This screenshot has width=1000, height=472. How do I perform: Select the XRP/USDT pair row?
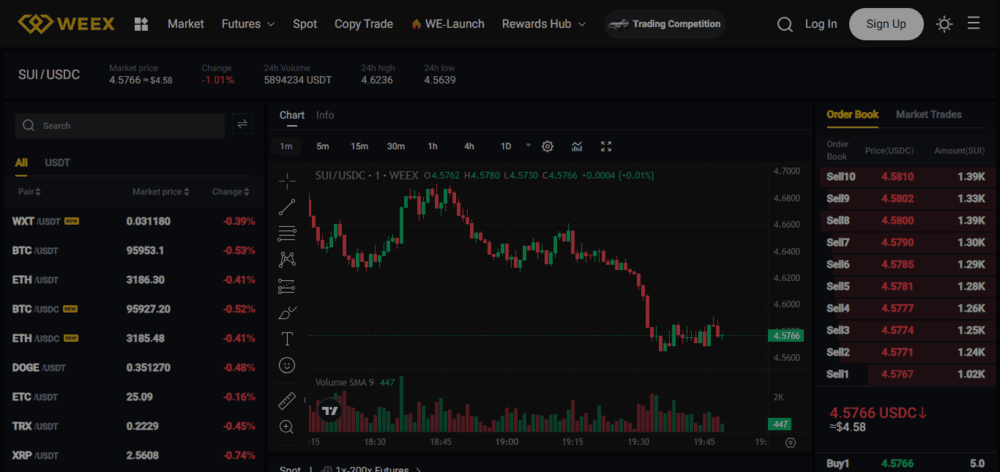click(x=133, y=455)
